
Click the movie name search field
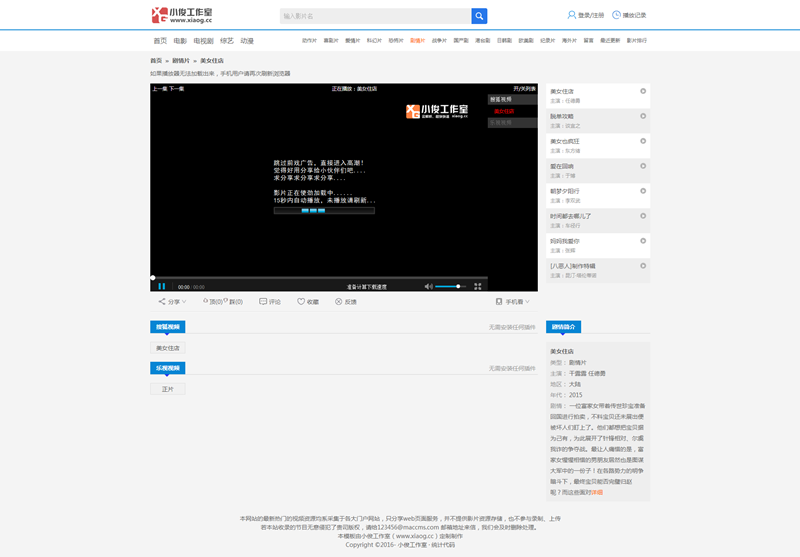[x=375, y=16]
